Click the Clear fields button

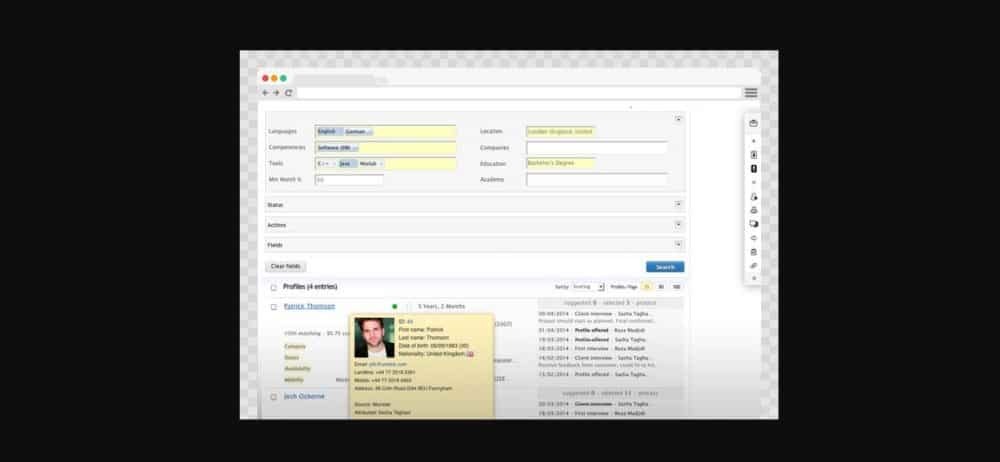[286, 267]
